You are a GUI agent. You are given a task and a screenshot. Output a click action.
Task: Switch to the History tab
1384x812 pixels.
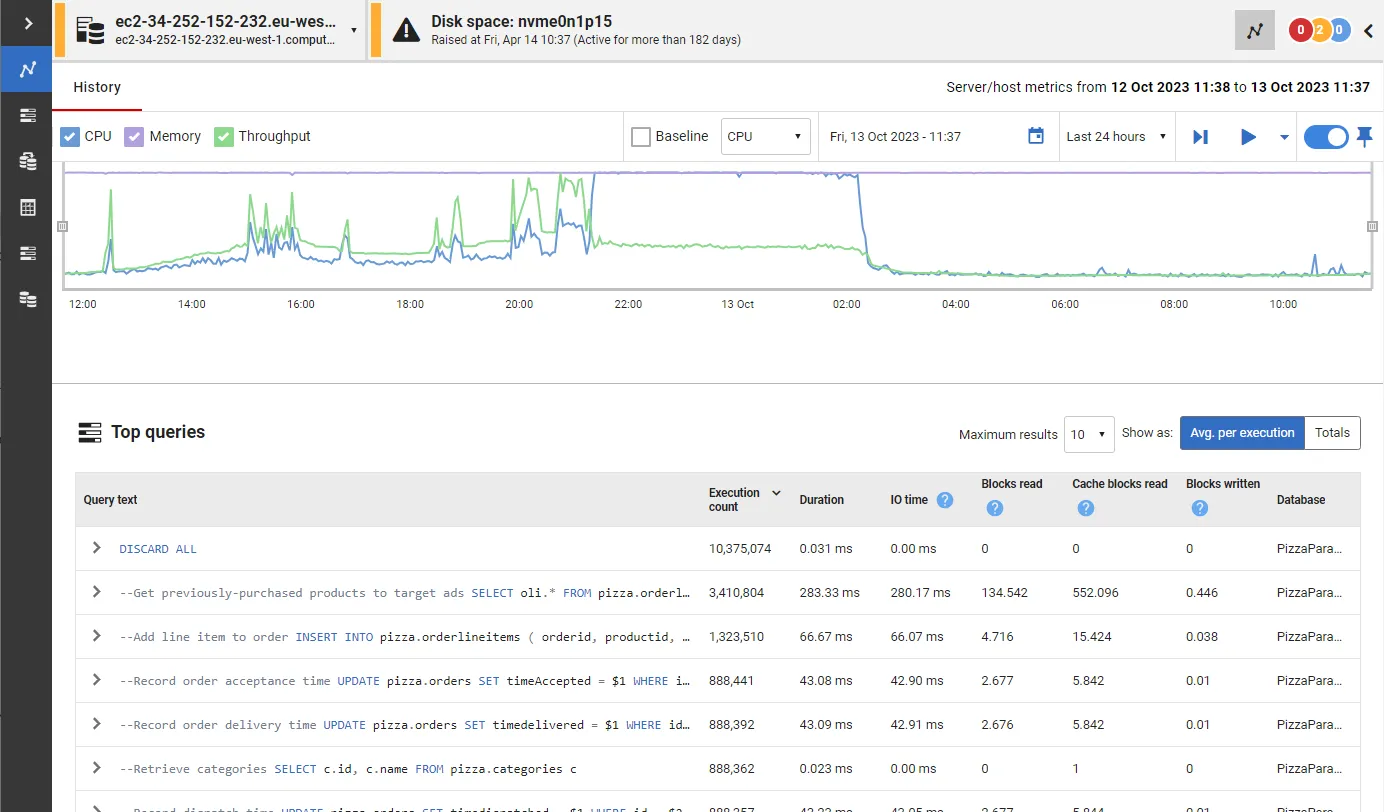pos(97,88)
